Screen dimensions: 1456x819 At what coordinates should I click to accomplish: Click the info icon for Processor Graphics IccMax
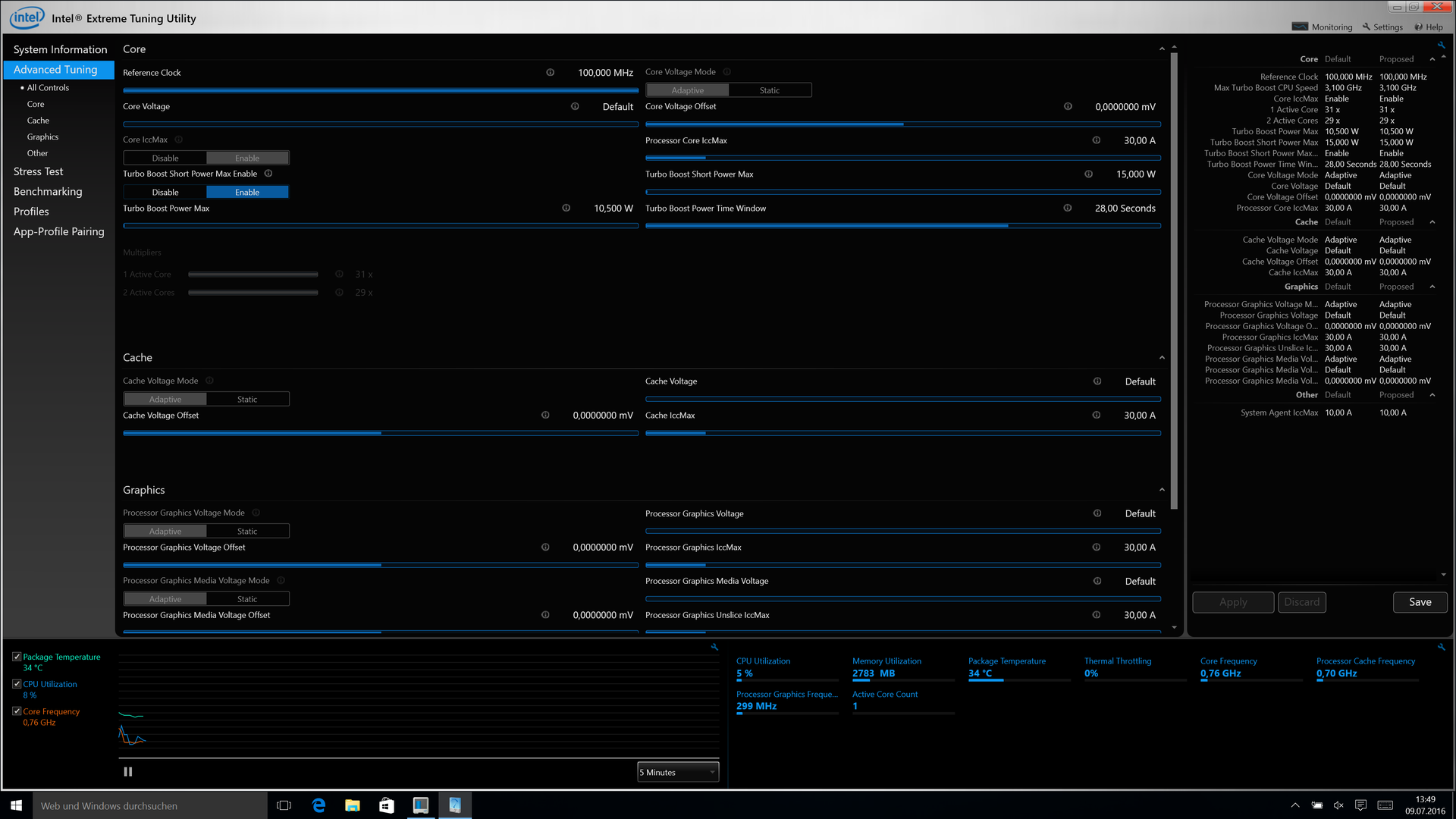(x=1096, y=548)
